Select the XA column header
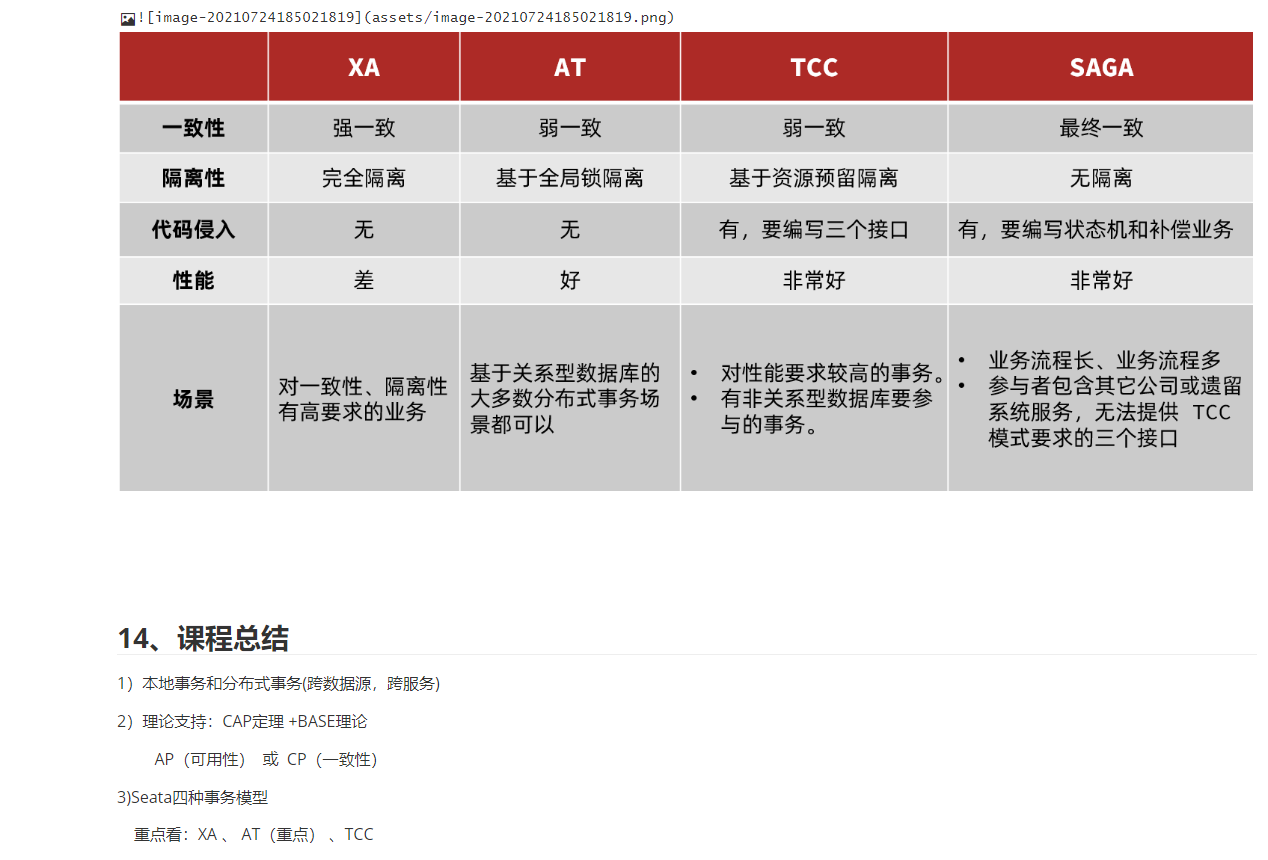 pyautogui.click(x=364, y=67)
